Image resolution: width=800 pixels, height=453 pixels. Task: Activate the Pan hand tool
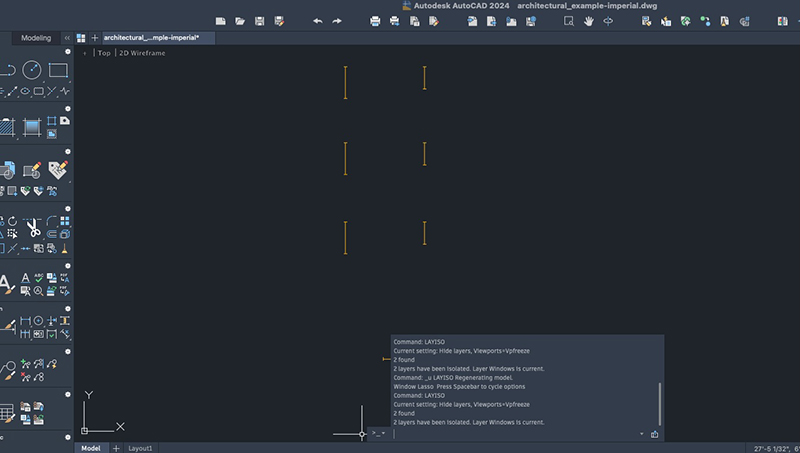tap(587, 21)
